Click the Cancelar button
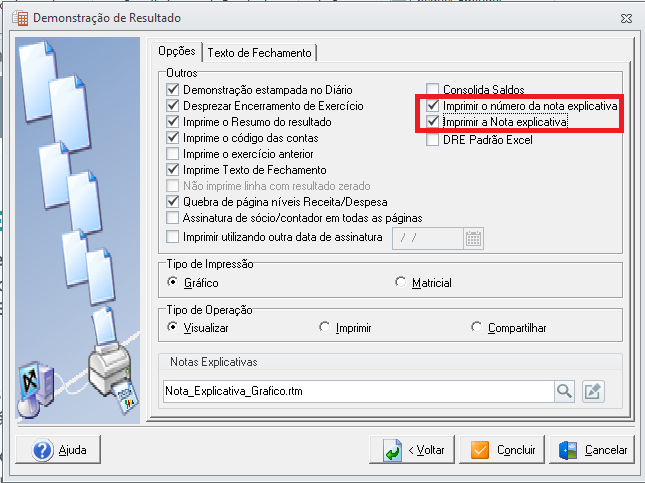 [592, 450]
